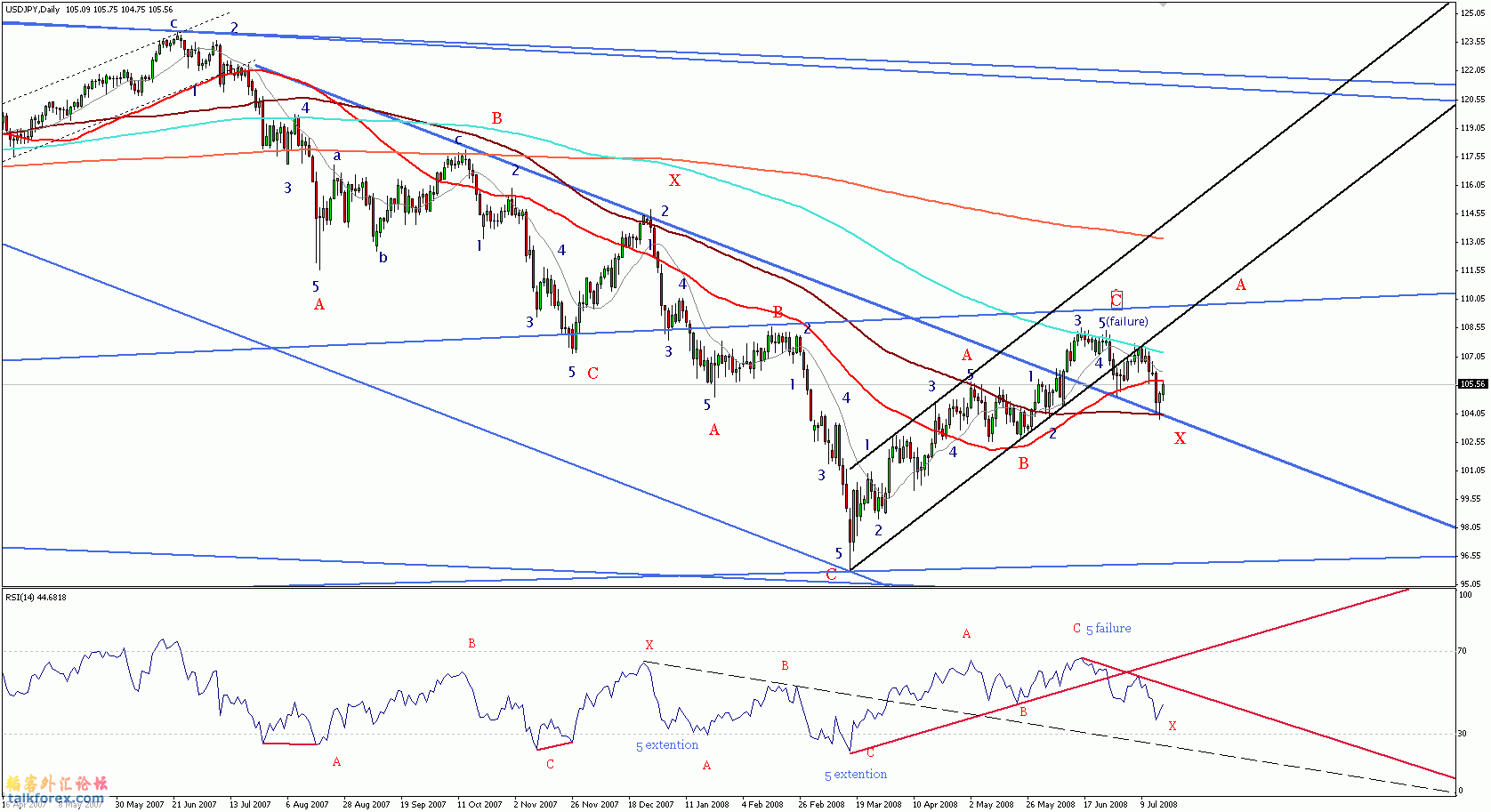This screenshot has height=812, width=1491.
Task: Click the 110.05 price axis value
Action: pos(1473,299)
